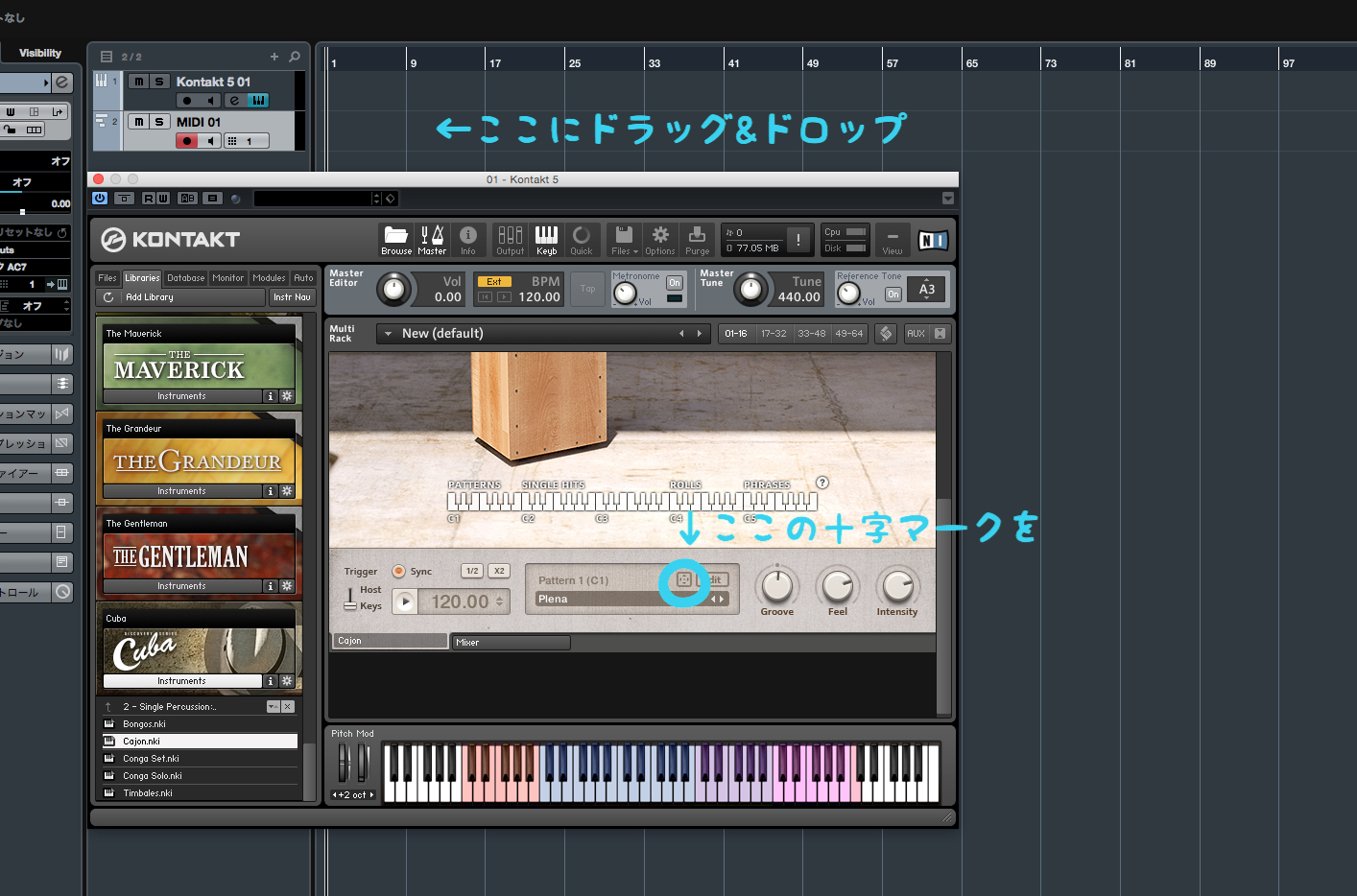1357x896 pixels.
Task: Click the Instr Nav button
Action: [292, 297]
